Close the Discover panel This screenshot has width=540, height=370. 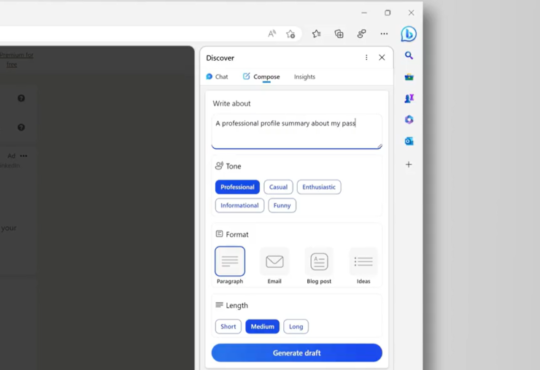tap(382, 58)
